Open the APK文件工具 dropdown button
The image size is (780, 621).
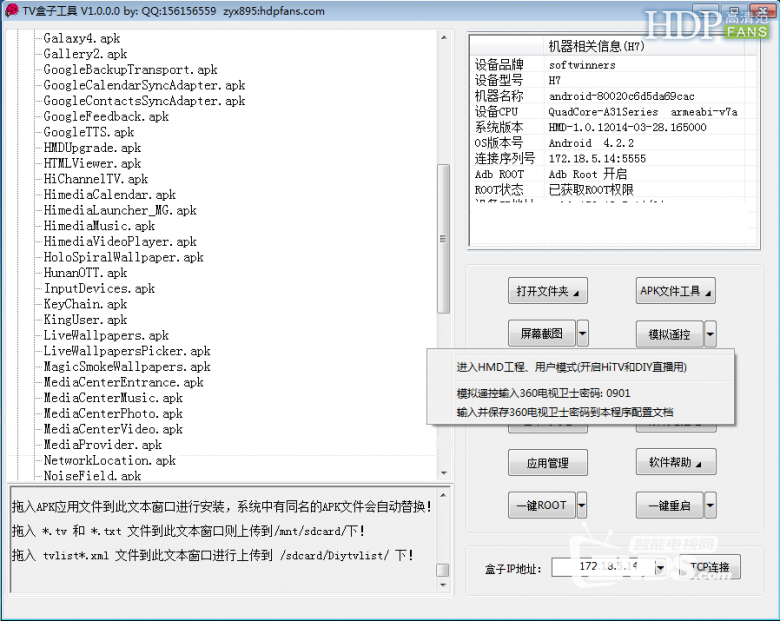click(x=676, y=291)
